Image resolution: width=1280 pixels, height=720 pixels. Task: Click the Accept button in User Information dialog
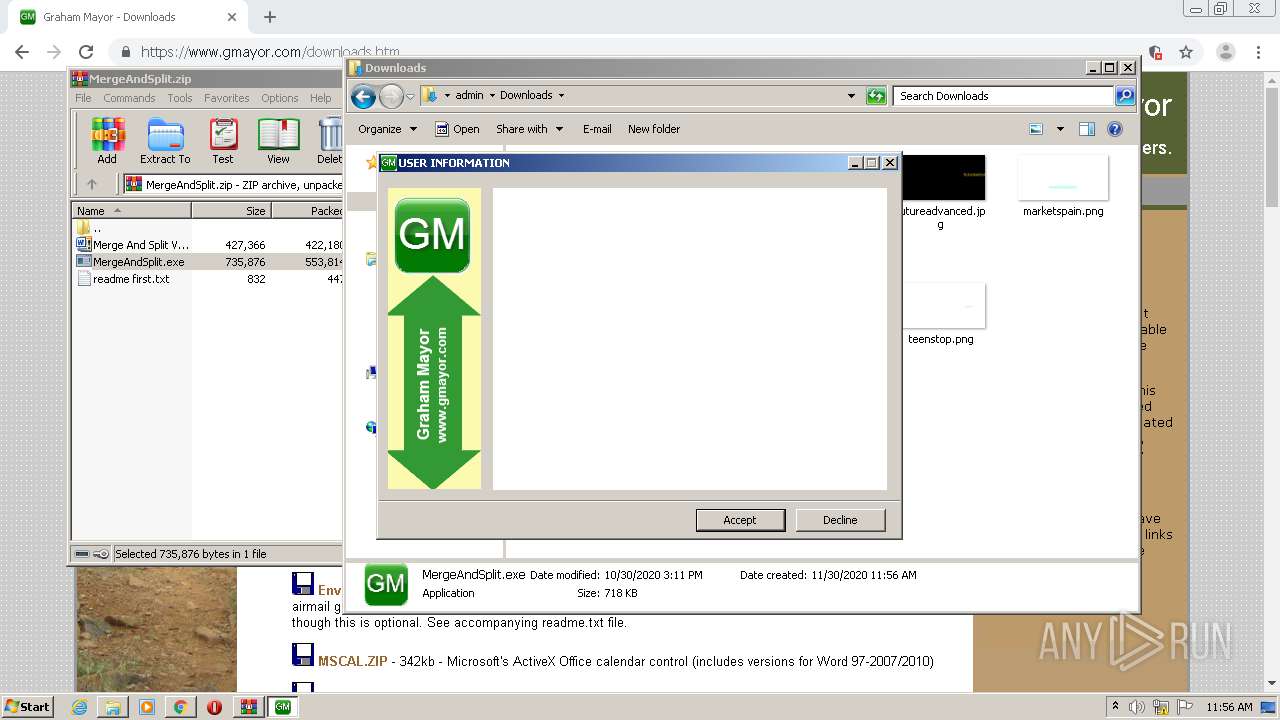coord(740,520)
